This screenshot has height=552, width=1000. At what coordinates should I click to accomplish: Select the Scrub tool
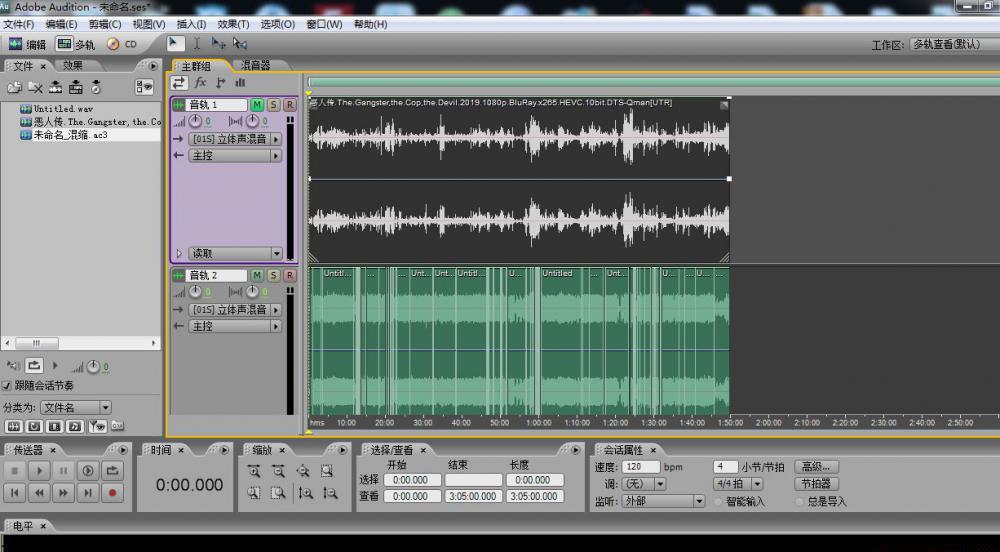click(240, 43)
